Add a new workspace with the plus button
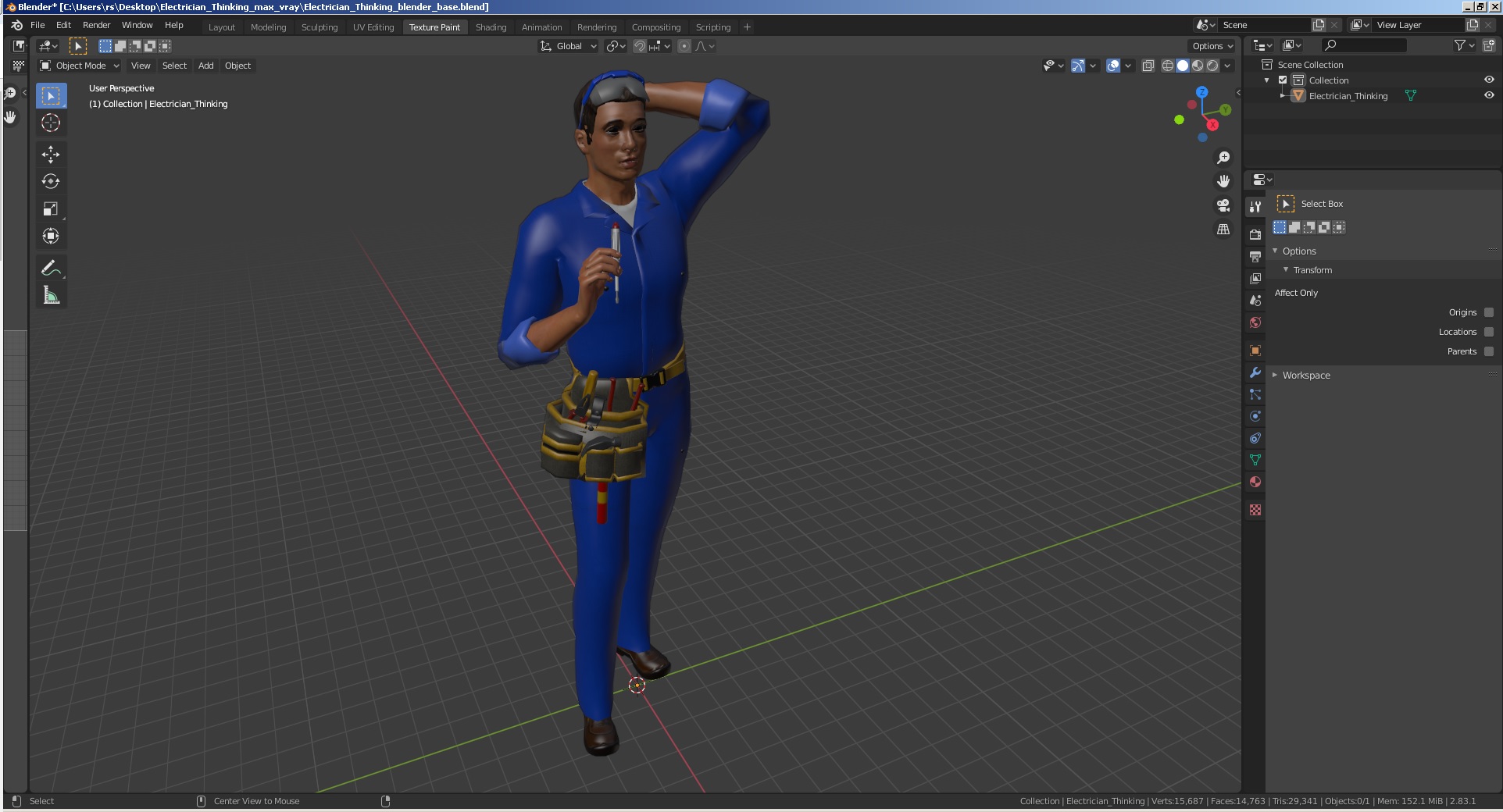 (747, 27)
